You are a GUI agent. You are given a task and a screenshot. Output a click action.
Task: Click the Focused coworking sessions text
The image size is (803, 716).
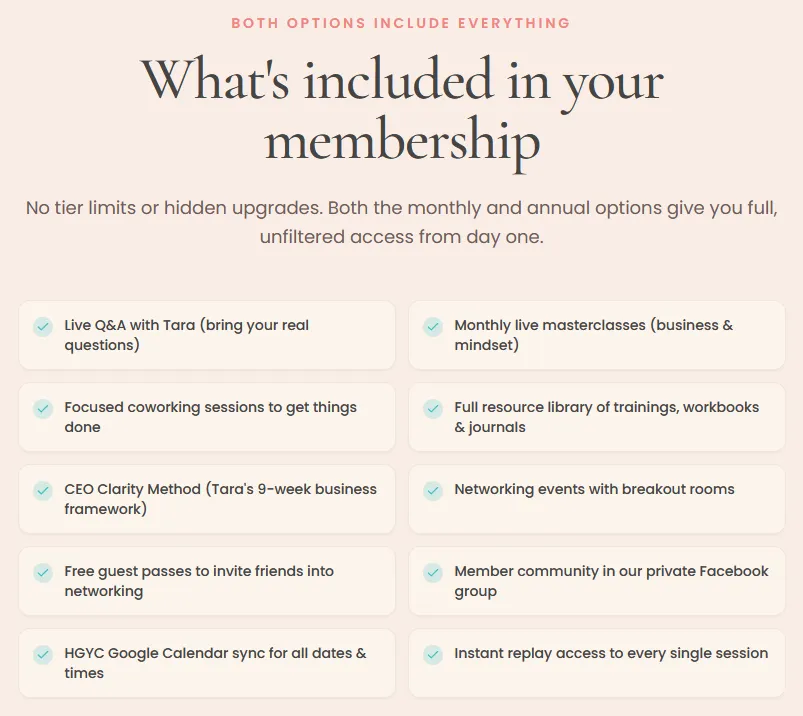(210, 417)
